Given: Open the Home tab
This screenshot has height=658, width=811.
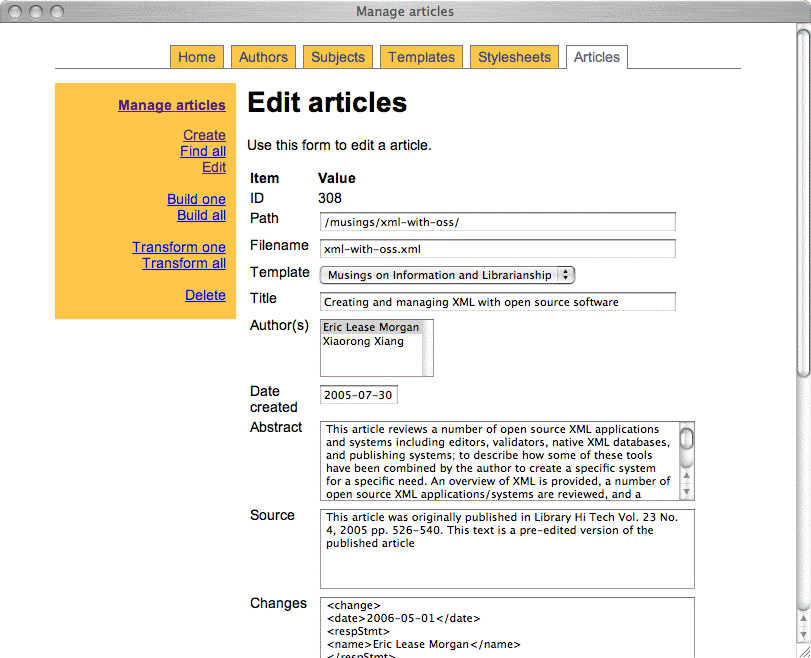Looking at the screenshot, I should tap(197, 57).
